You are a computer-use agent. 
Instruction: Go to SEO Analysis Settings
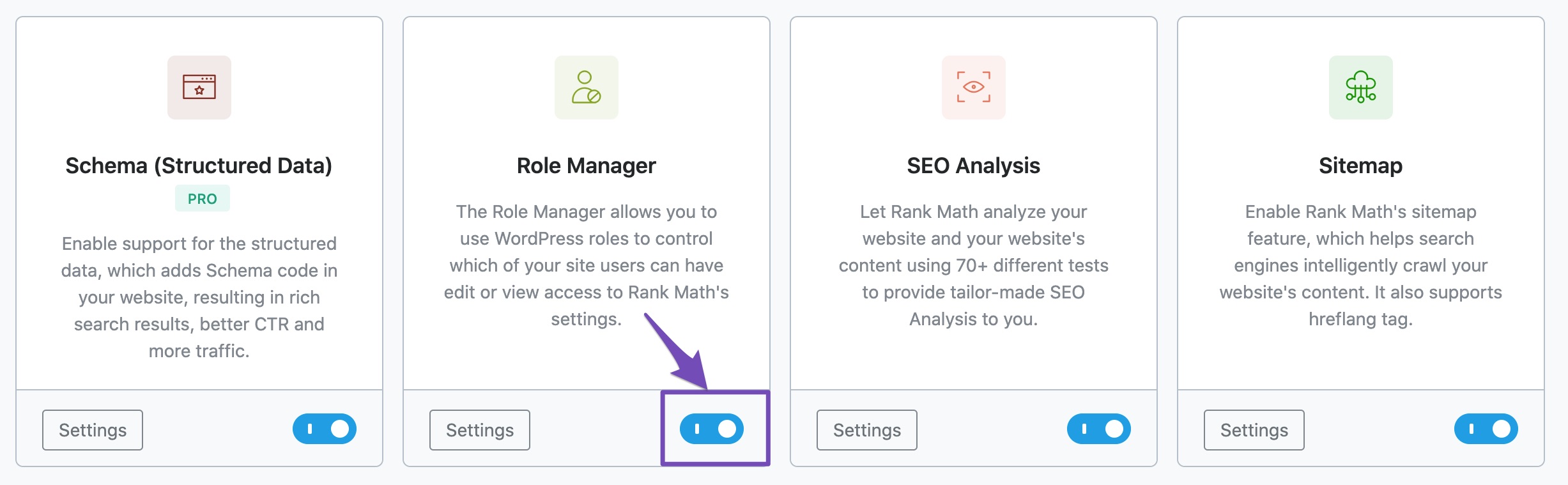click(867, 430)
